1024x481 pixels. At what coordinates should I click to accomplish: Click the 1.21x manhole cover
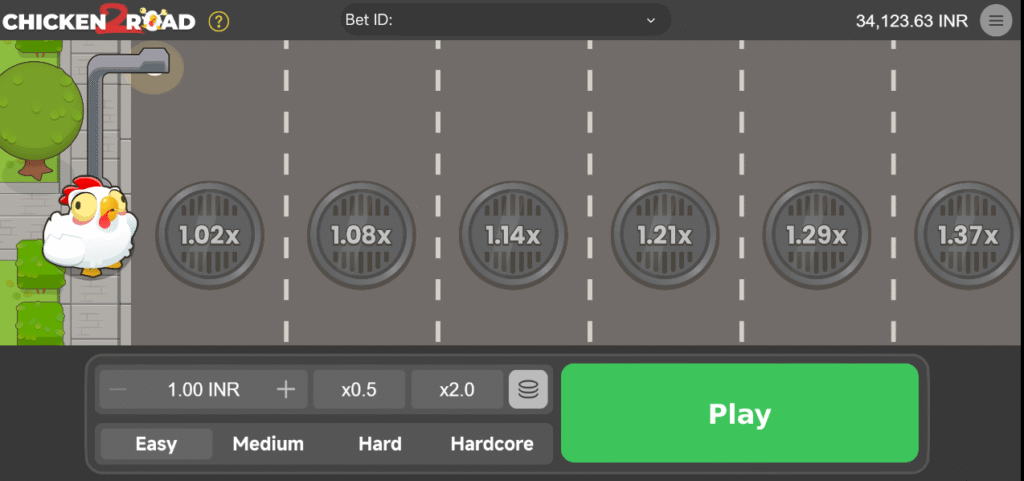665,236
